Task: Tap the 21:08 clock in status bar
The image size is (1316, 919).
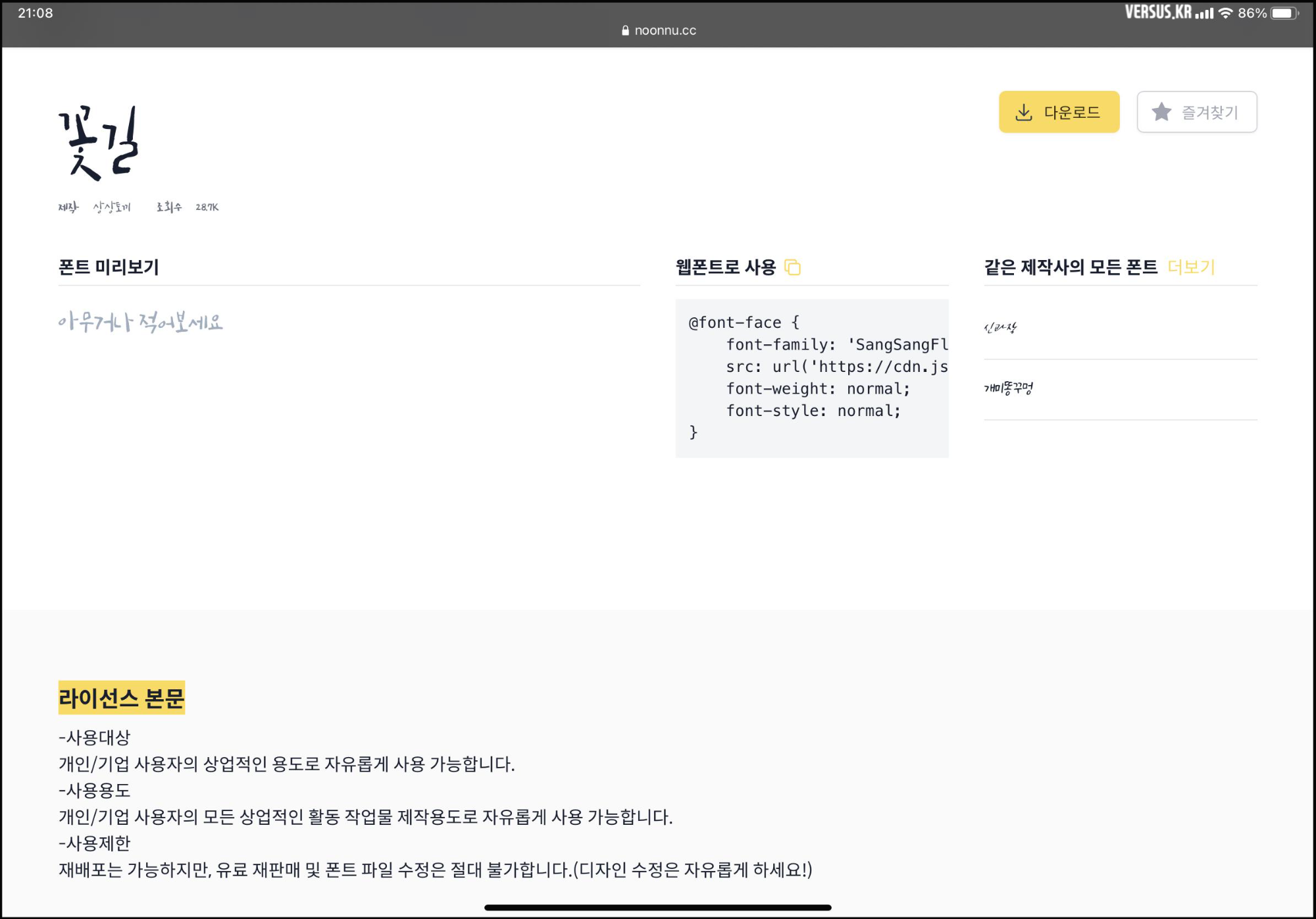Action: [x=36, y=13]
